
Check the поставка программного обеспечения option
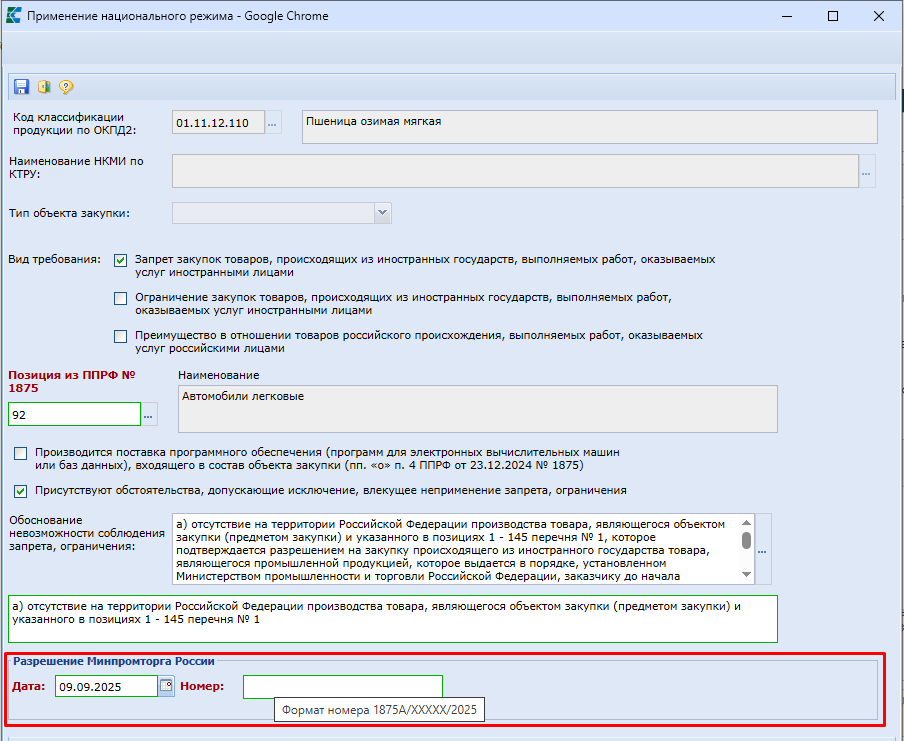click(21, 453)
